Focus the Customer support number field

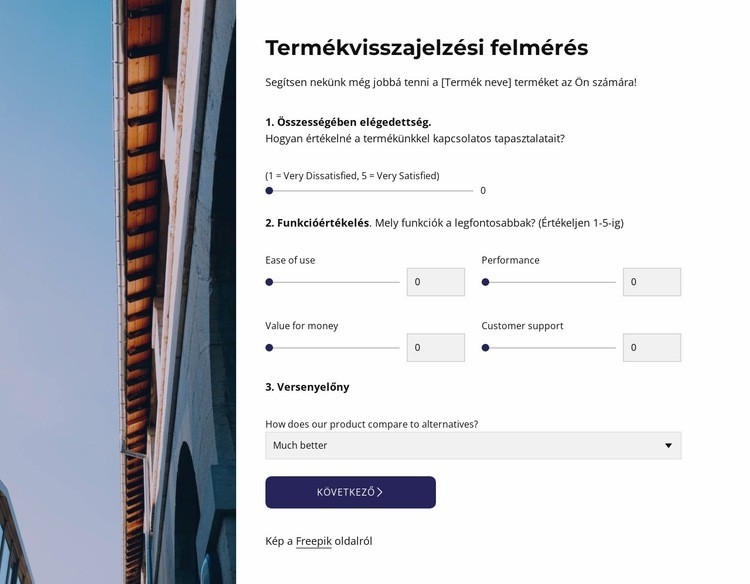tap(651, 348)
